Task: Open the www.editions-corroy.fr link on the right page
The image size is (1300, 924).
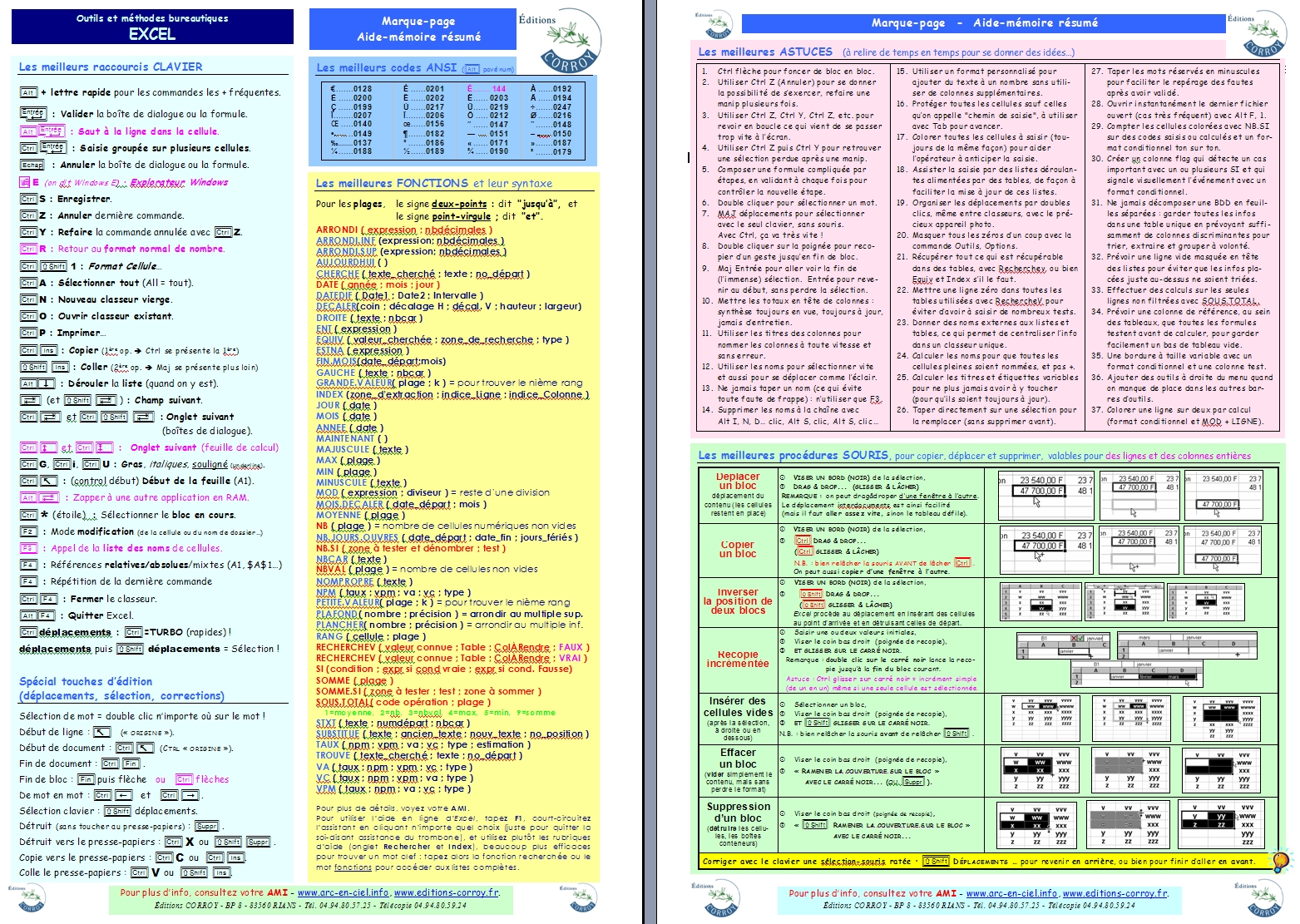Action: (x=1115, y=893)
